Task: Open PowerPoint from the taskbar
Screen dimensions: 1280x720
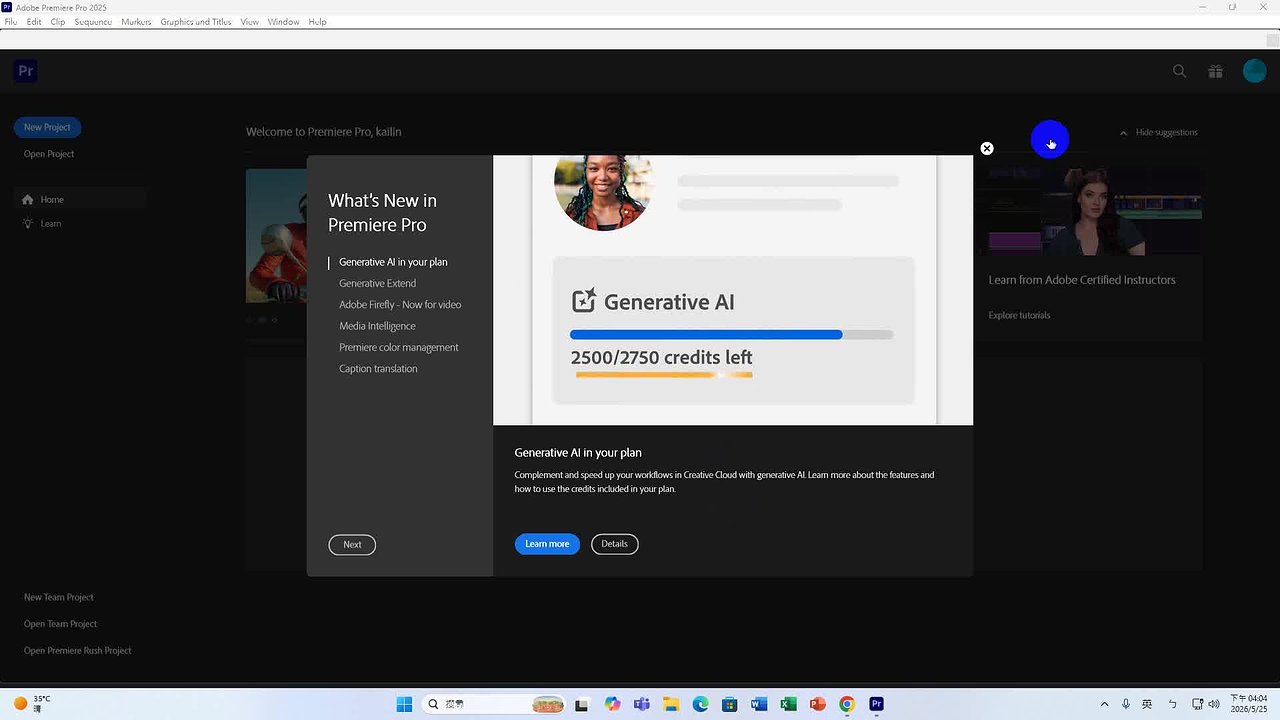Action: pos(818,704)
